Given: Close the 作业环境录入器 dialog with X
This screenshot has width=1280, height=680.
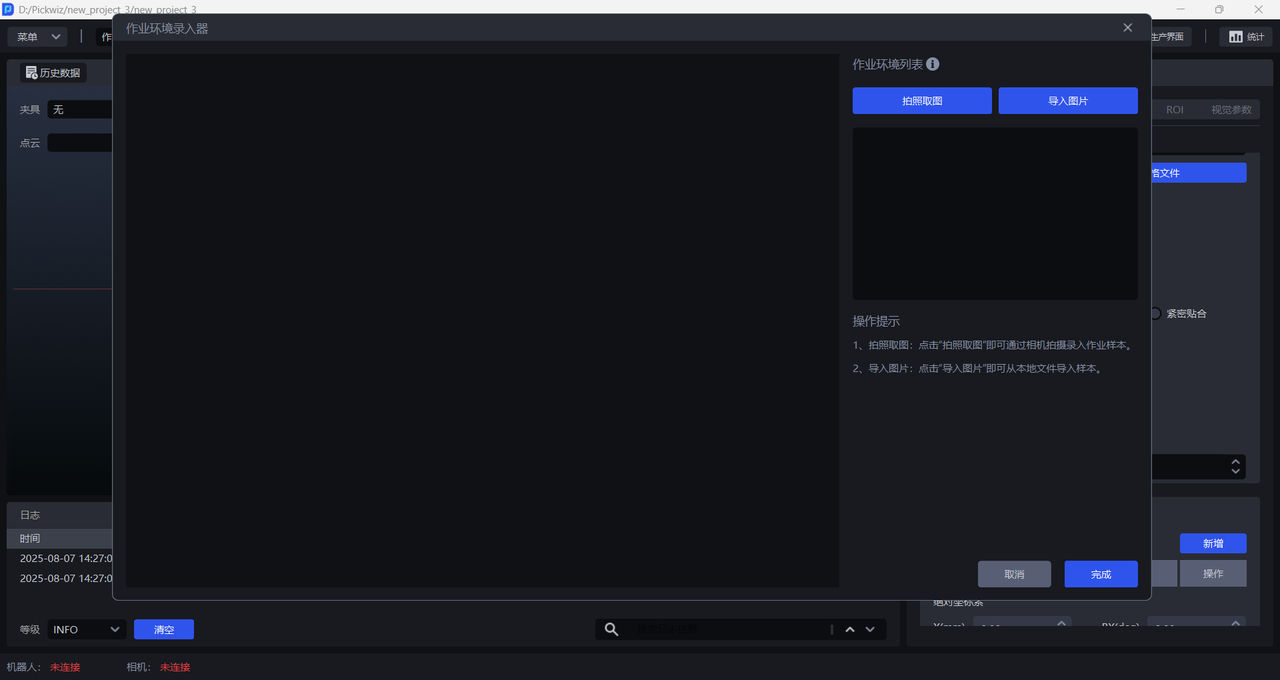Looking at the screenshot, I should (1127, 28).
